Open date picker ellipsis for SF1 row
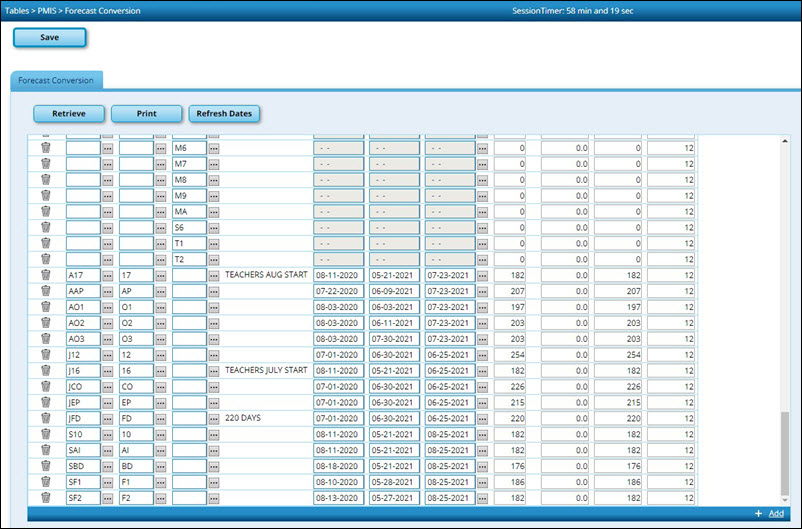 tap(483, 483)
